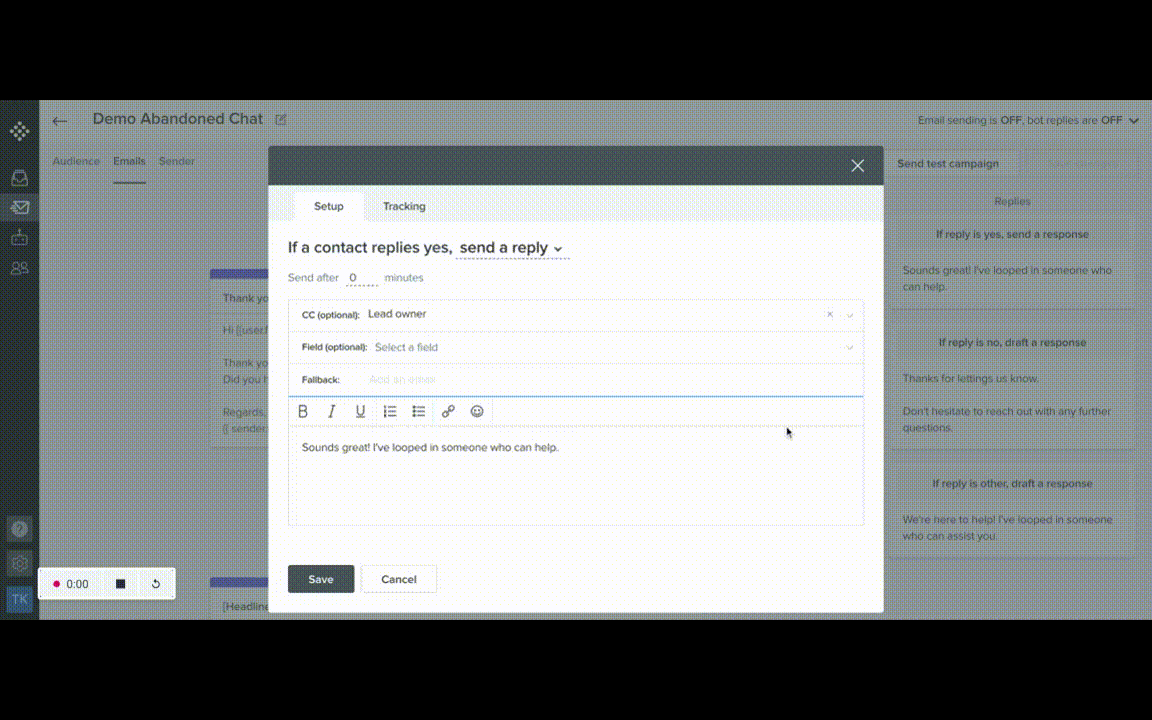Close the reply setup dialog

pyautogui.click(x=857, y=165)
